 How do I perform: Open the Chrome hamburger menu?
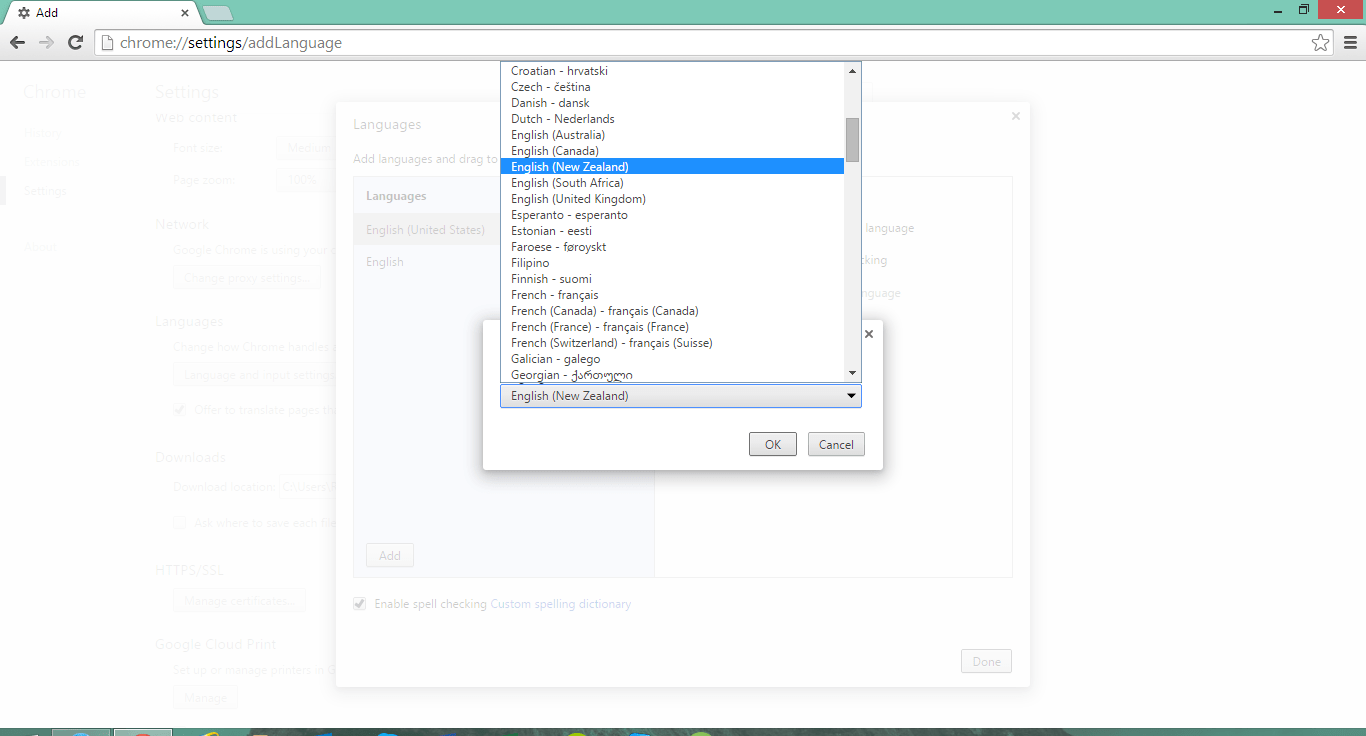point(1350,43)
